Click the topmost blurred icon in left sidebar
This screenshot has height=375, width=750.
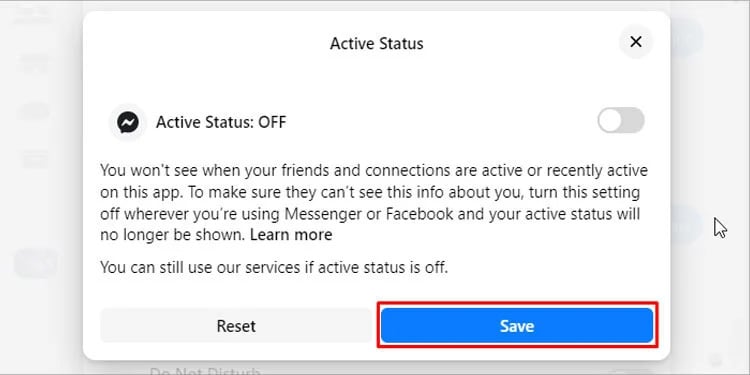(33, 13)
